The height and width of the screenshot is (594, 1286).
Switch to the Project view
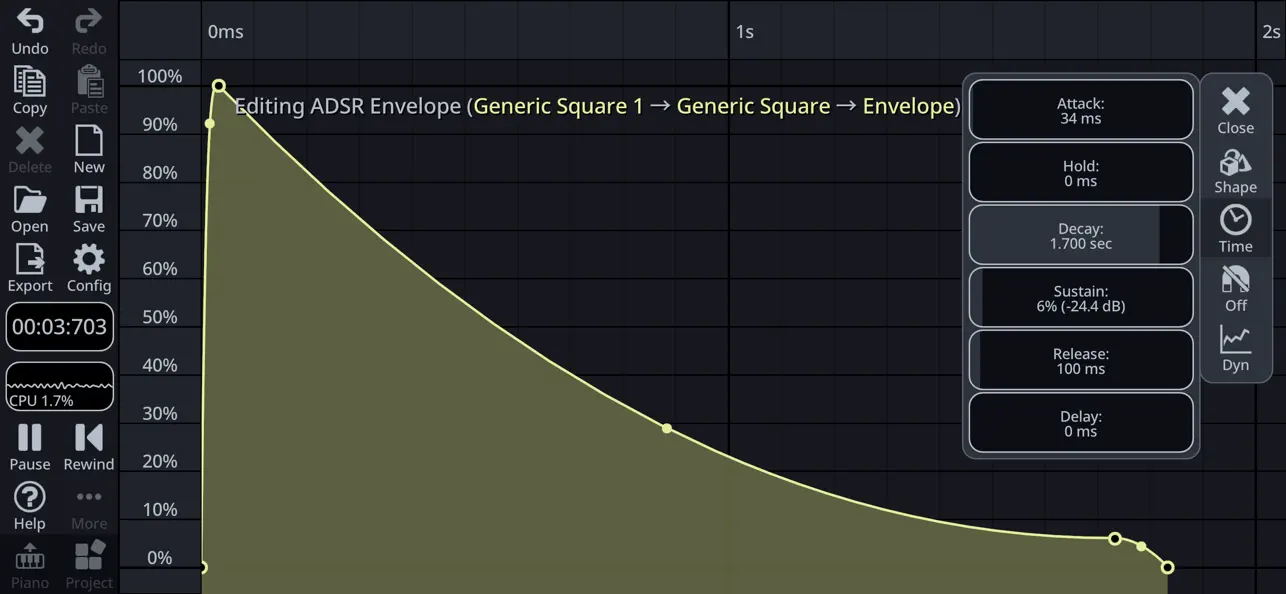click(89, 565)
